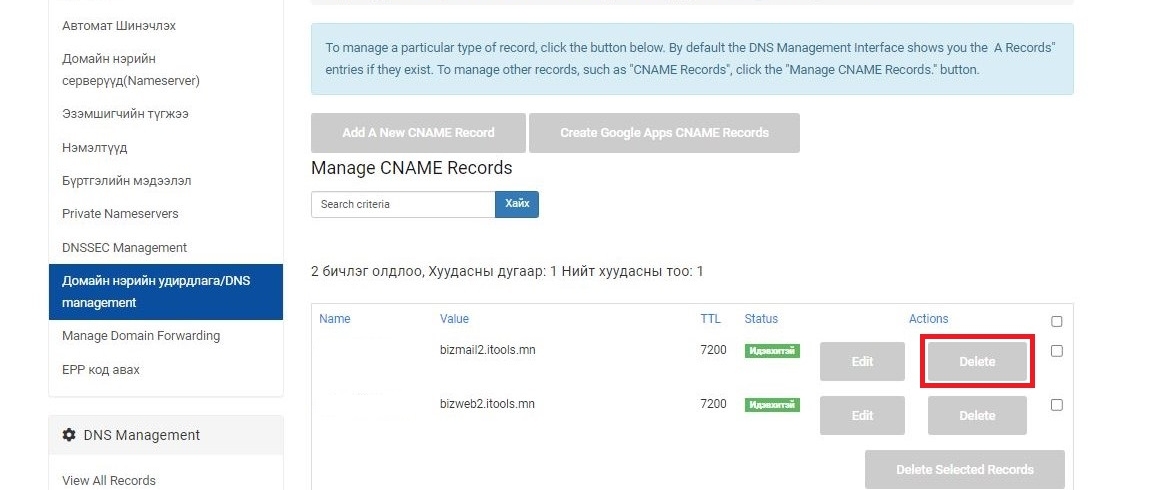Edit the bizweb2.itools.mn record
The width and height of the screenshot is (1151, 490).
(862, 416)
